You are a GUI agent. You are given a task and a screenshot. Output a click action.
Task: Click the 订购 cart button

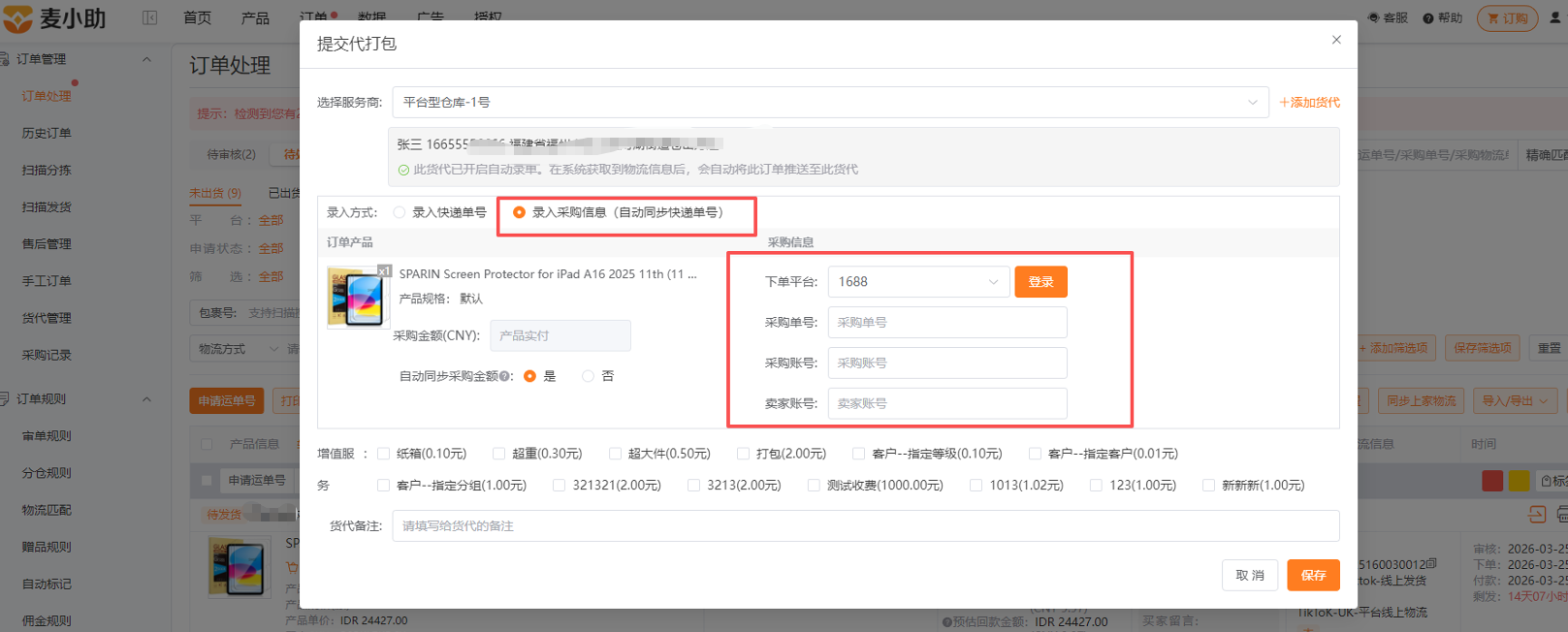(x=1507, y=17)
